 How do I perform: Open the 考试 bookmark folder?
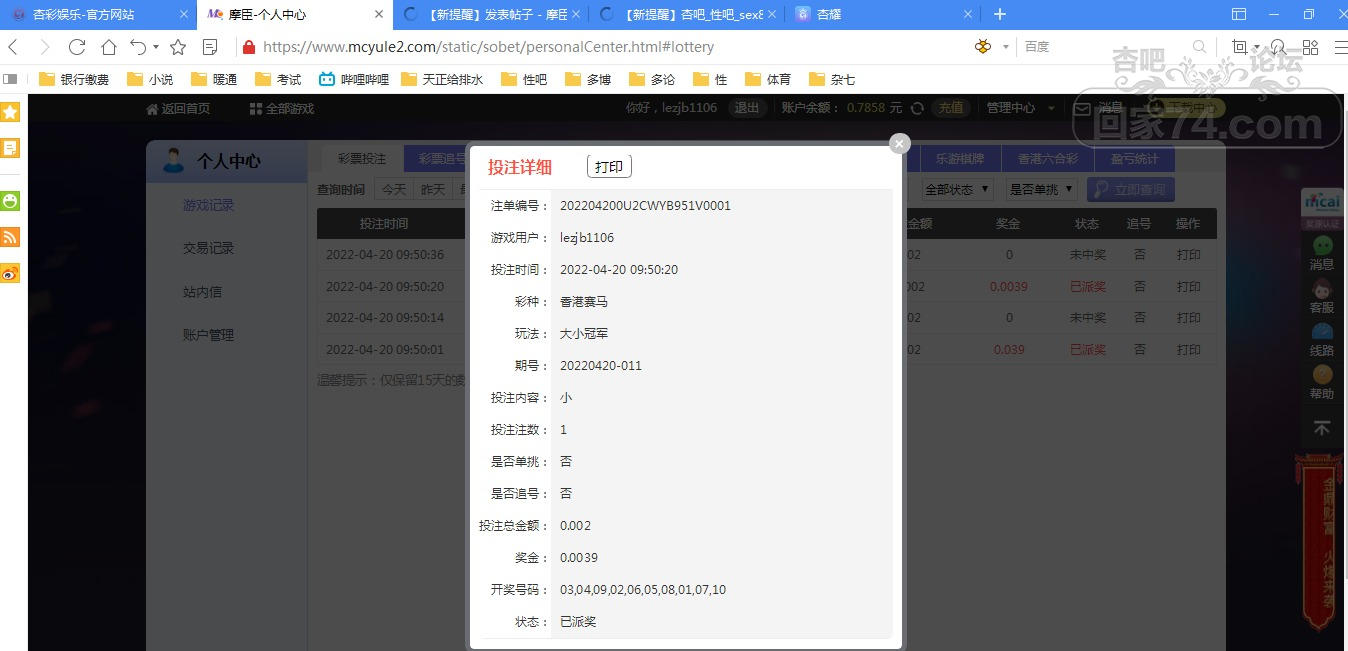278,79
